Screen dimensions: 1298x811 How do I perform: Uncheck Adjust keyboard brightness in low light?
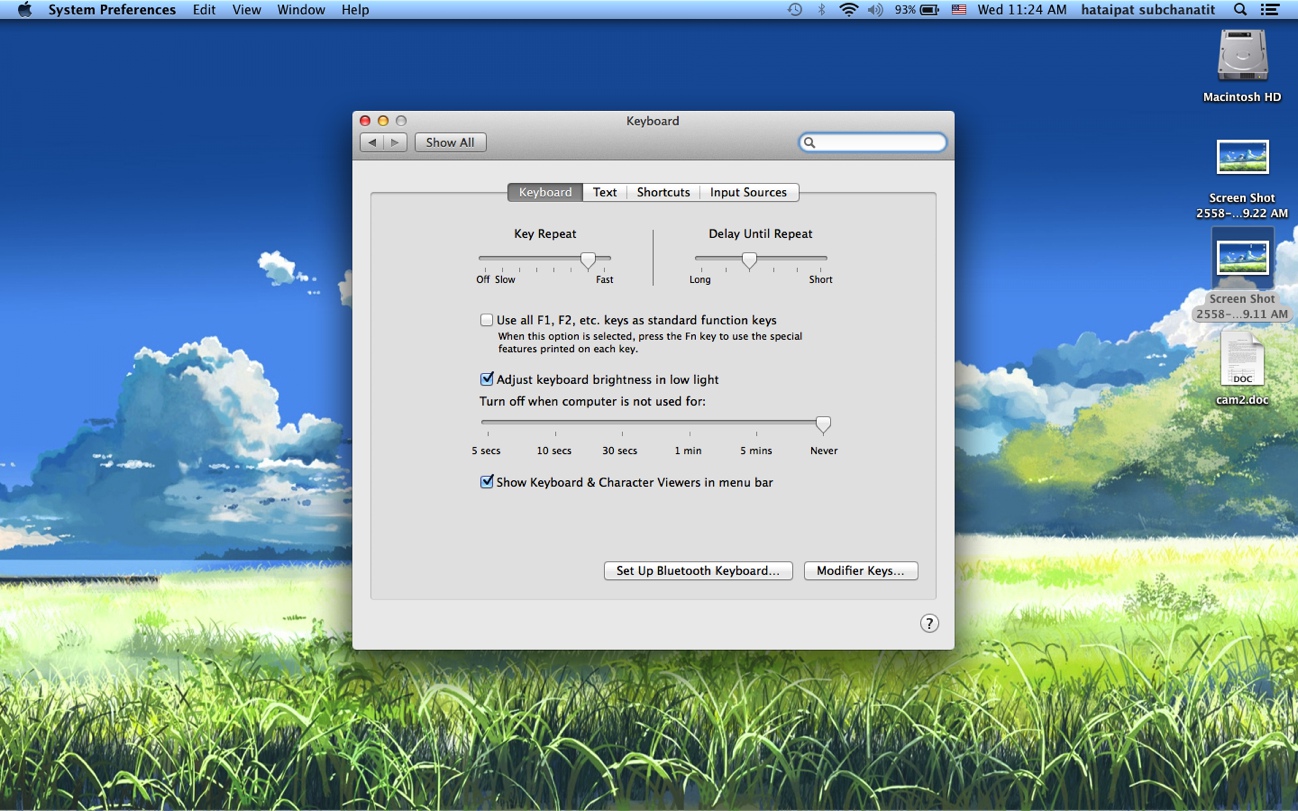point(487,379)
